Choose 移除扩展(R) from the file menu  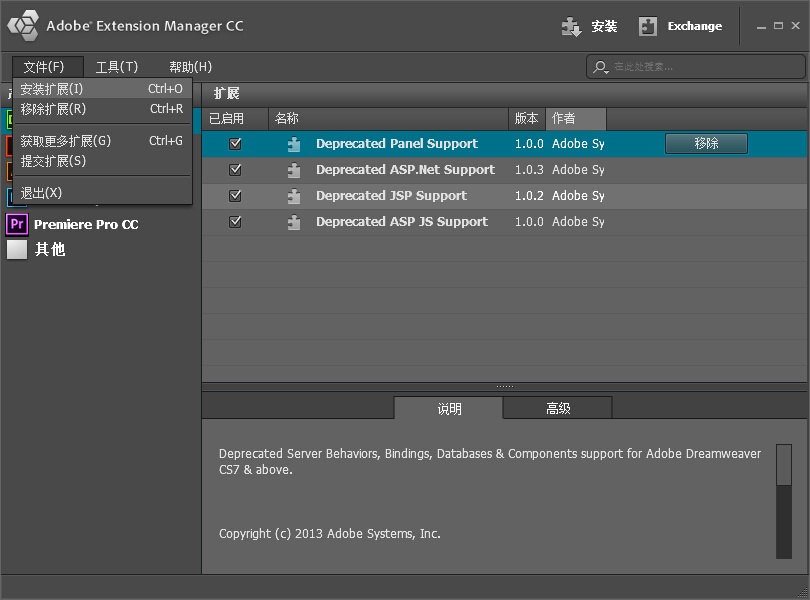102,109
